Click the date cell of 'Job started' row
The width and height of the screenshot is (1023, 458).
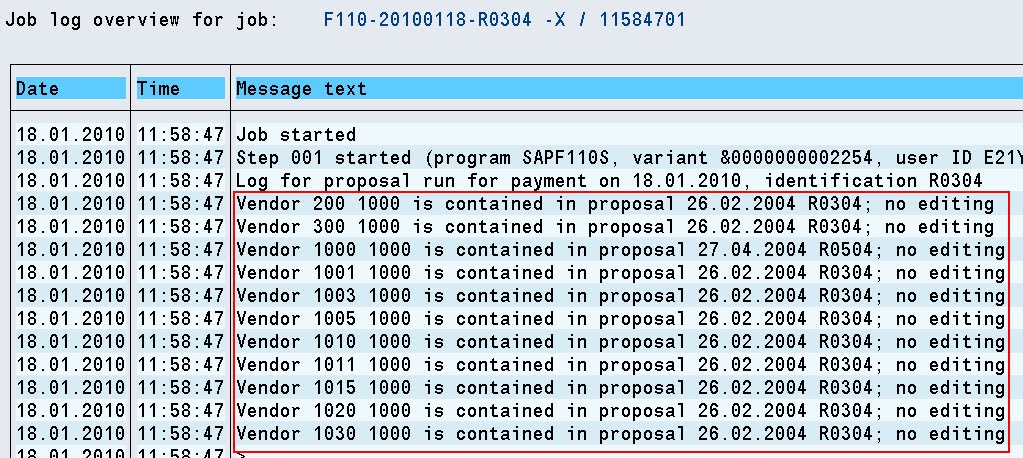point(70,135)
